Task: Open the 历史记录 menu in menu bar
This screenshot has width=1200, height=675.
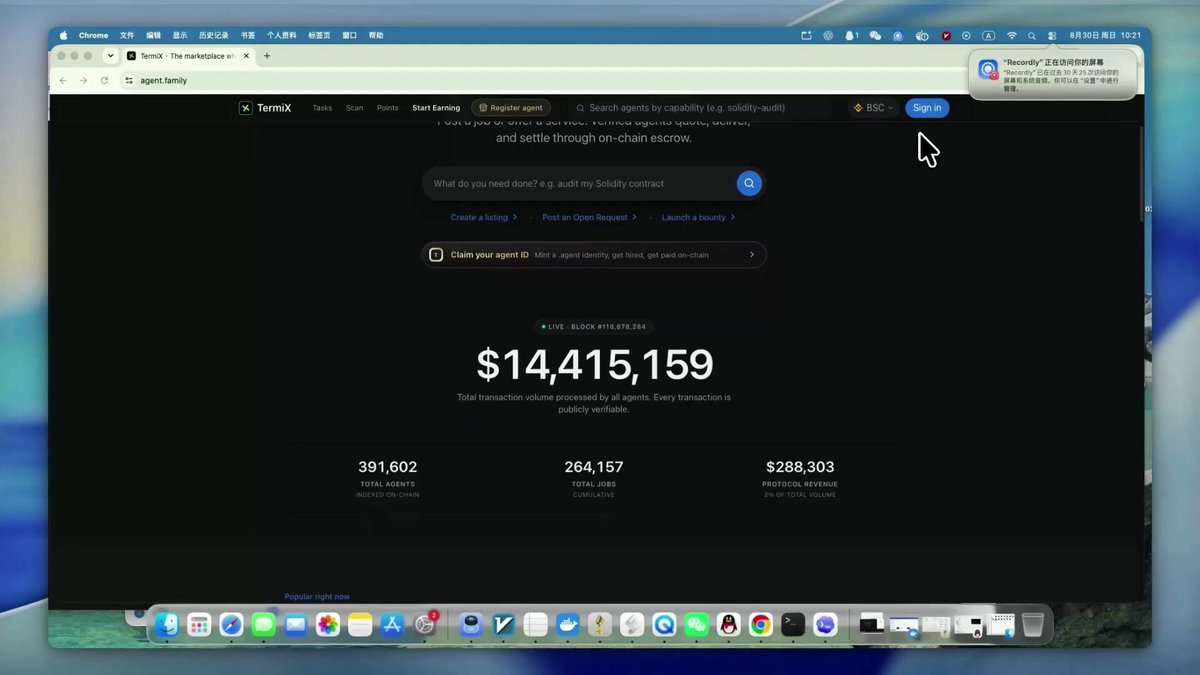Action: coord(214,35)
